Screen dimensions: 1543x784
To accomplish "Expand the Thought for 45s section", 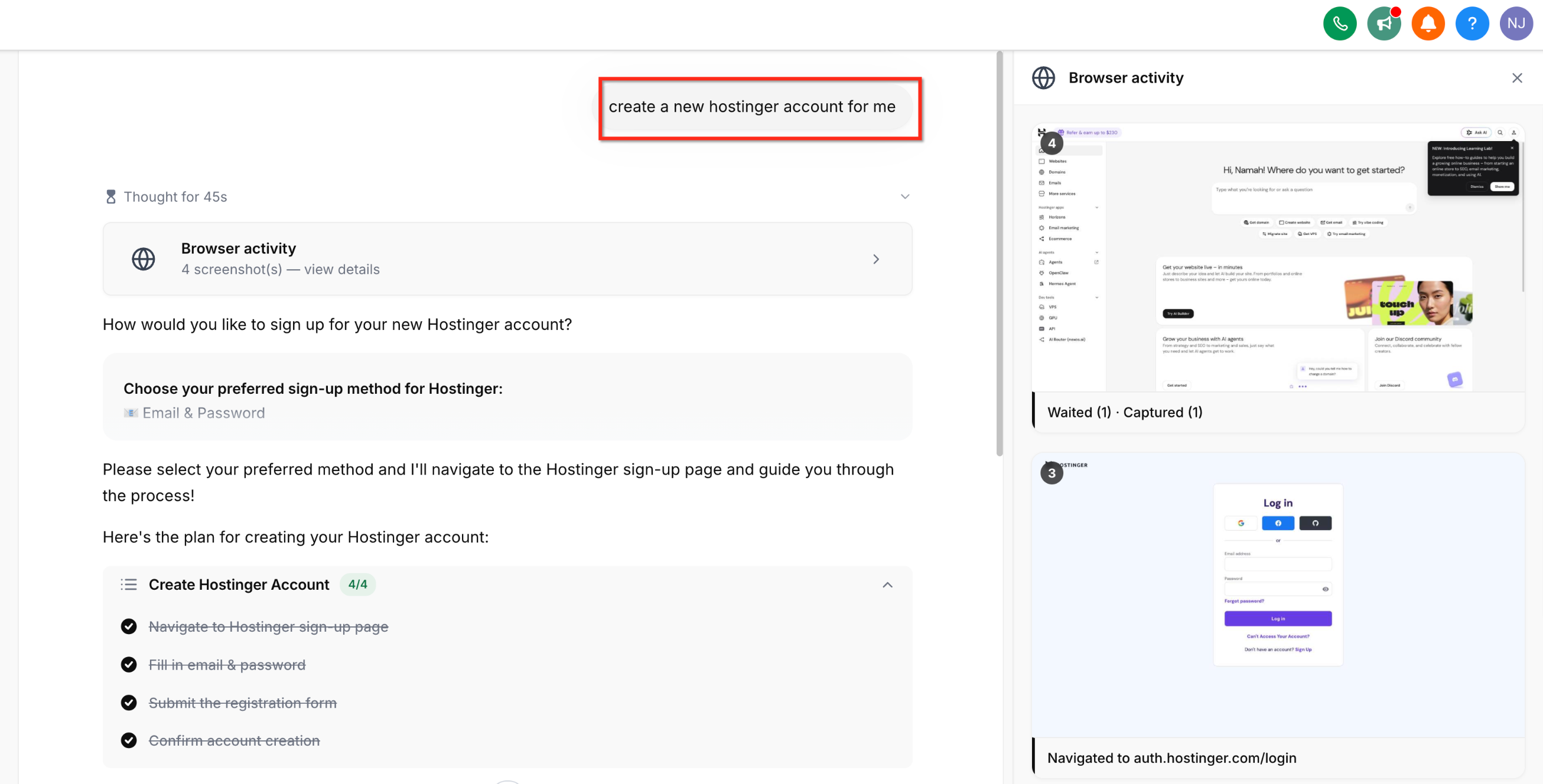I will click(904, 197).
